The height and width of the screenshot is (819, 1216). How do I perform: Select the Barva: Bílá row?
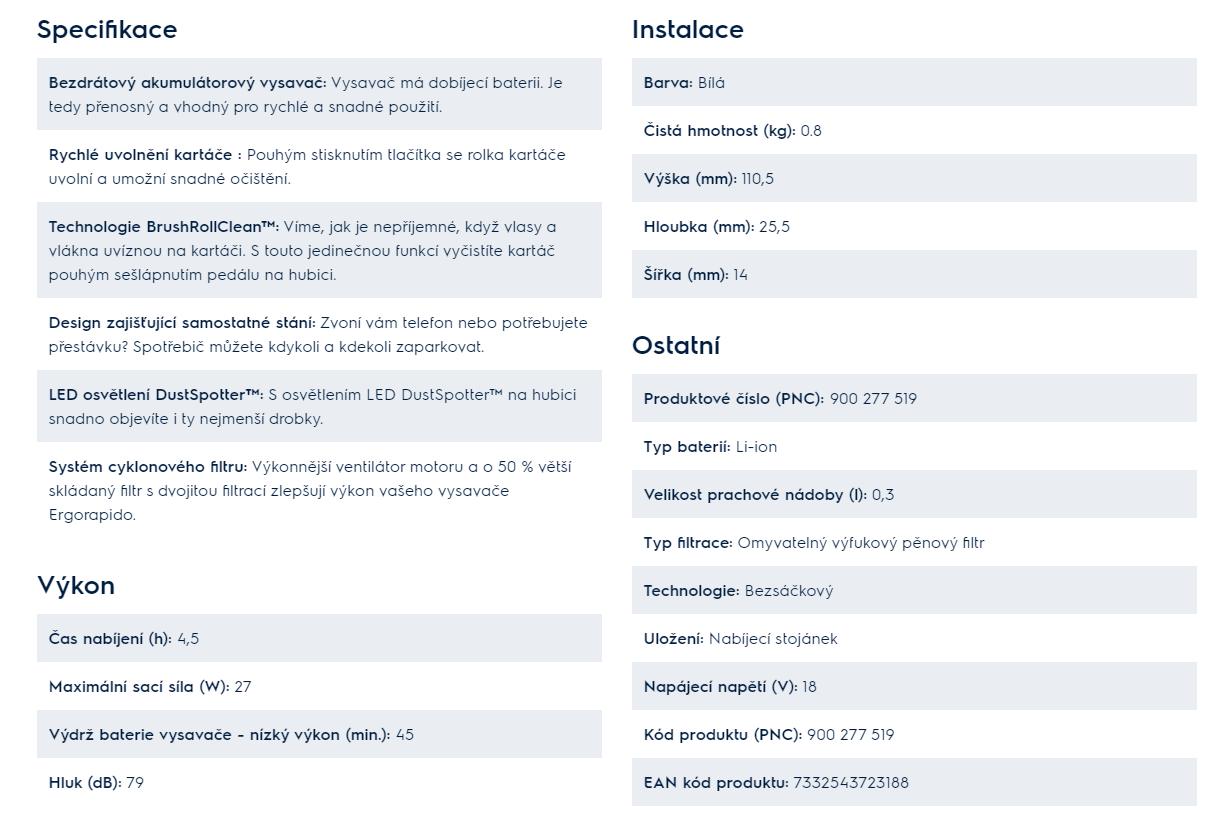914,82
